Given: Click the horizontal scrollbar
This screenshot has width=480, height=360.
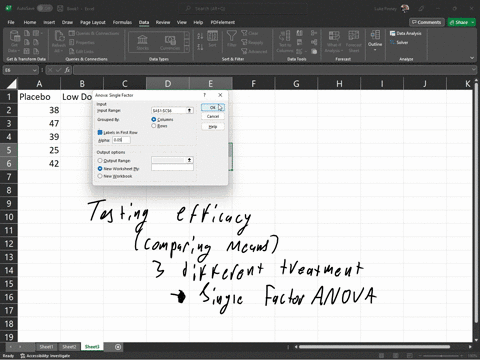Looking at the screenshot, I should pyautogui.click(x=374, y=347).
